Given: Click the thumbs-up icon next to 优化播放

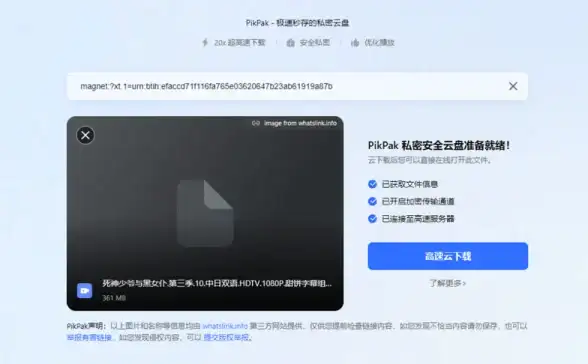Looking at the screenshot, I should 355,43.
